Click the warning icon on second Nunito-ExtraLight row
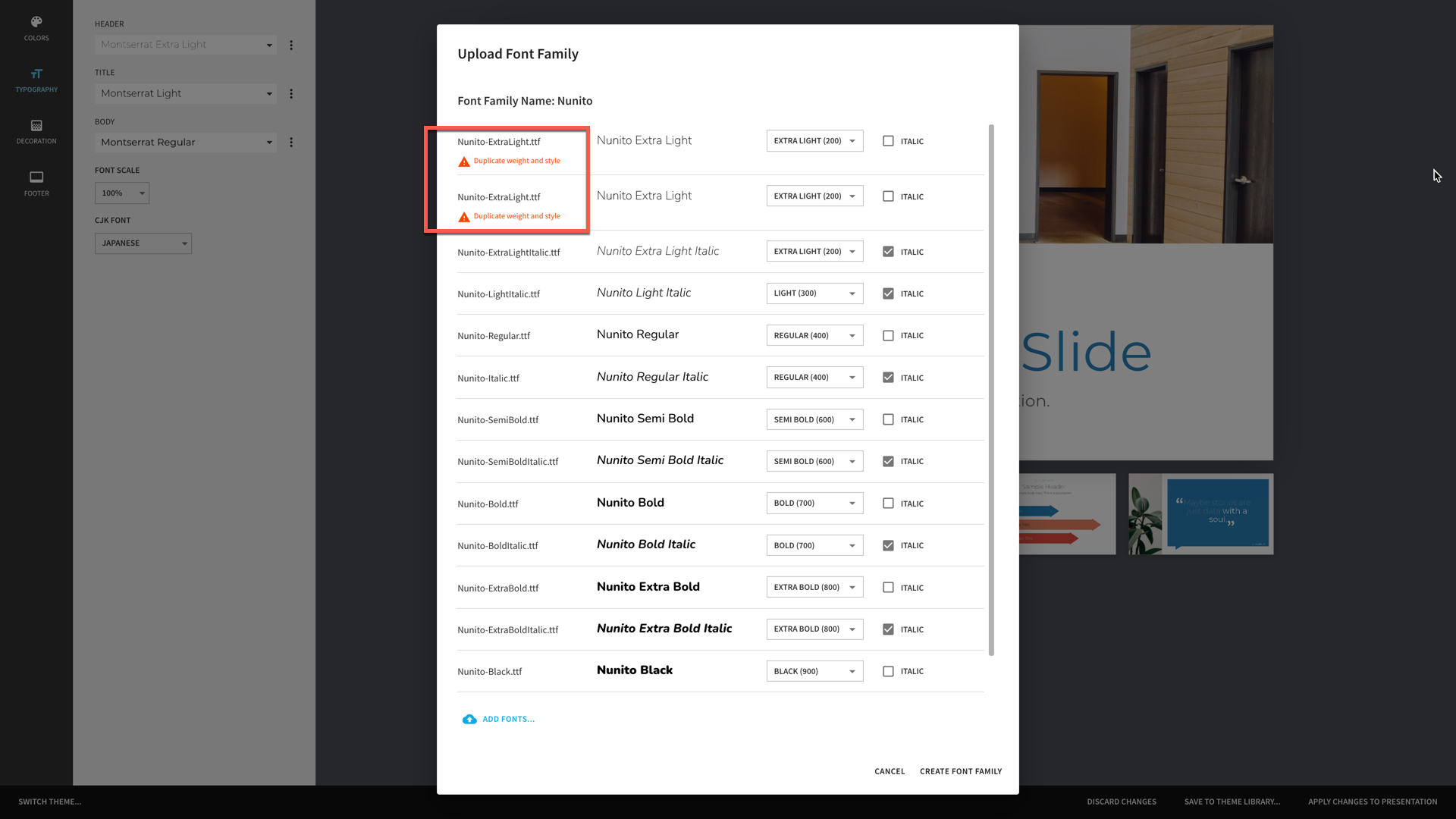The height and width of the screenshot is (819, 1456). coord(464,217)
